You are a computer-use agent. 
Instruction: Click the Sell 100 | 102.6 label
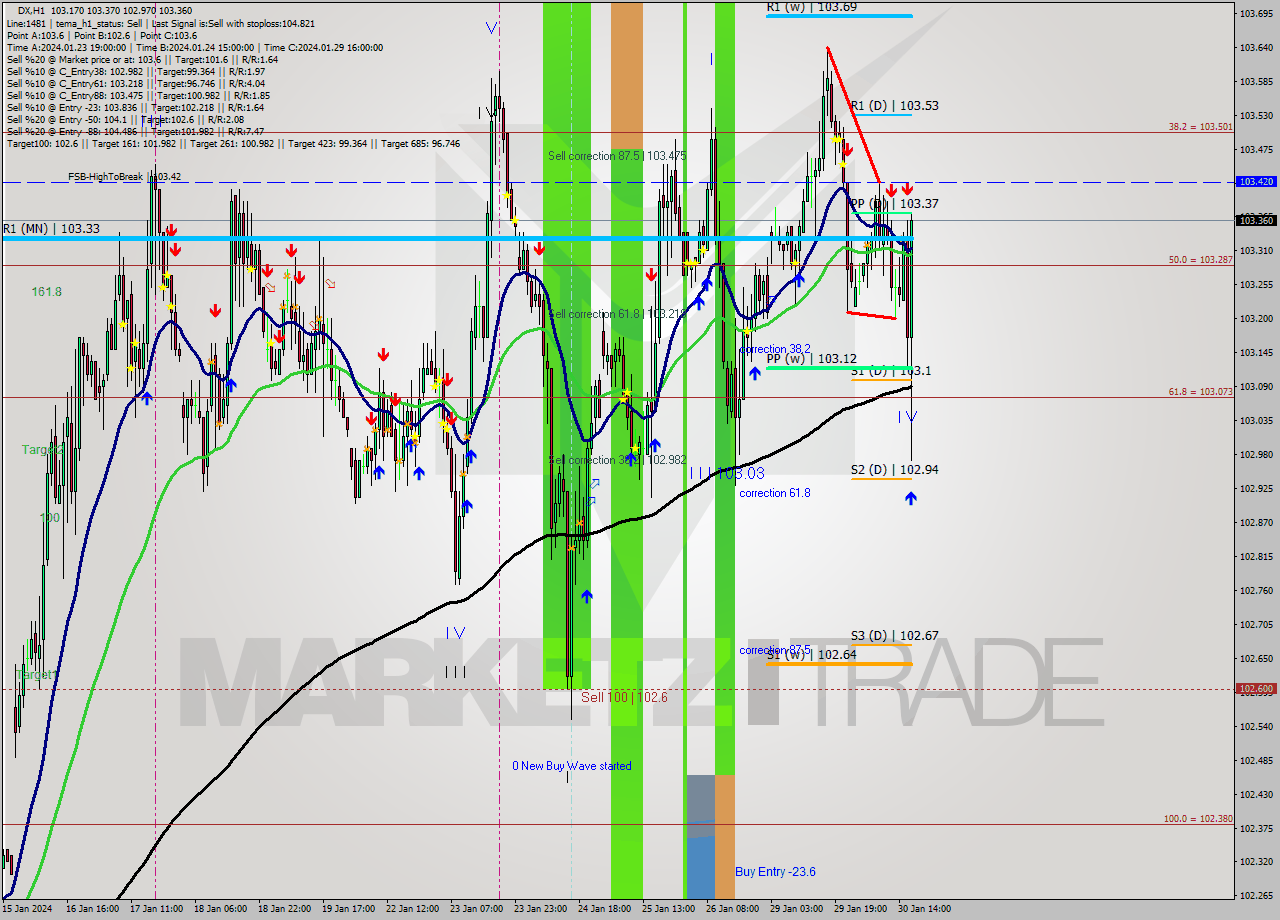click(x=624, y=696)
